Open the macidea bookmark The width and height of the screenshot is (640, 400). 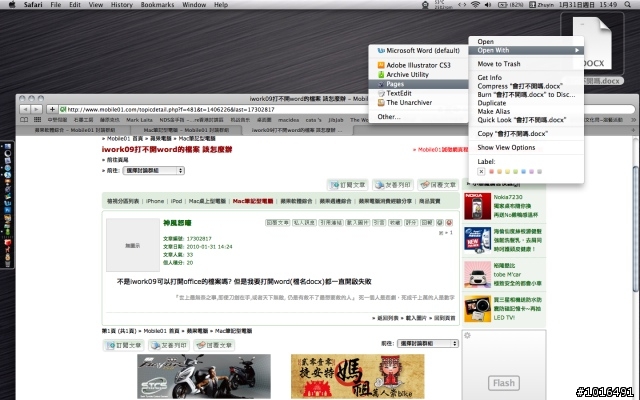(x=288, y=120)
